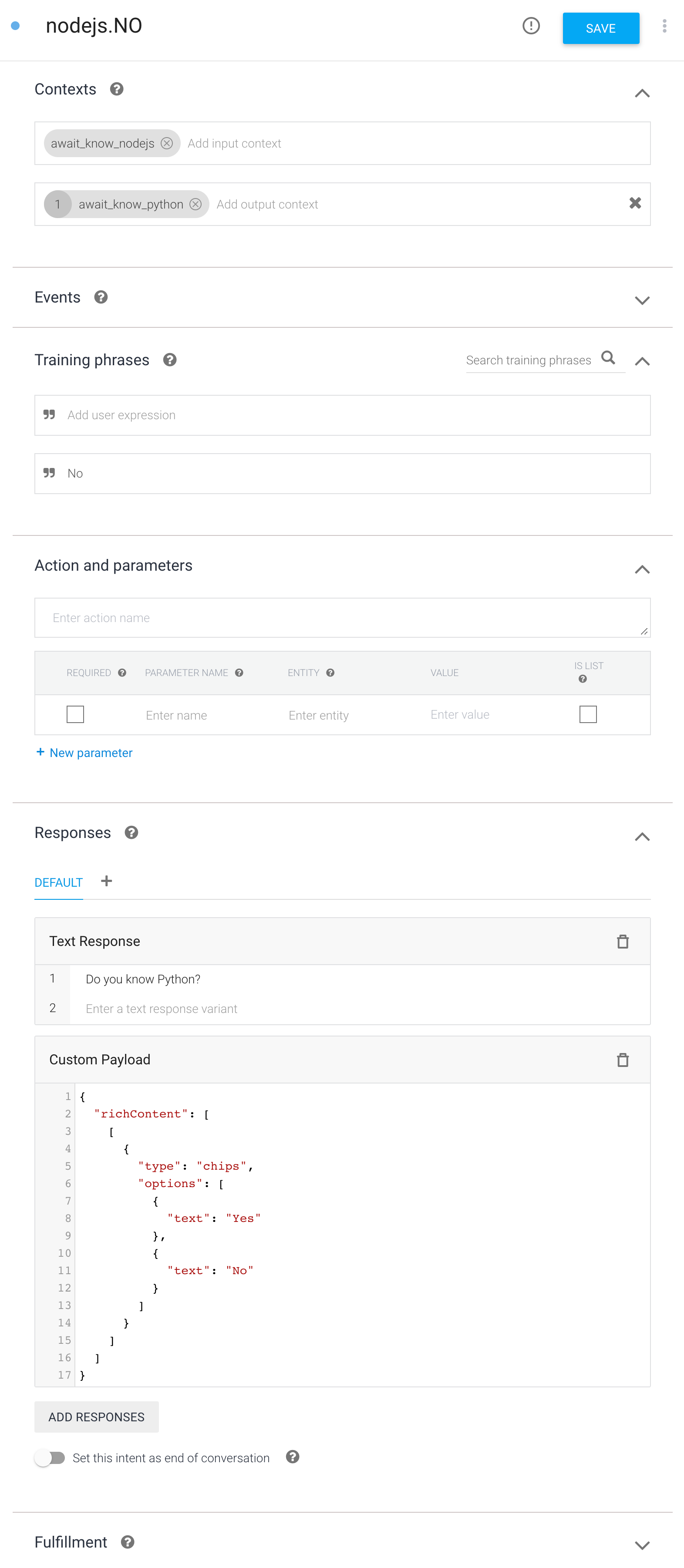Collapse the Action and parameters section
This screenshot has height=1568, width=684.
coord(642,569)
